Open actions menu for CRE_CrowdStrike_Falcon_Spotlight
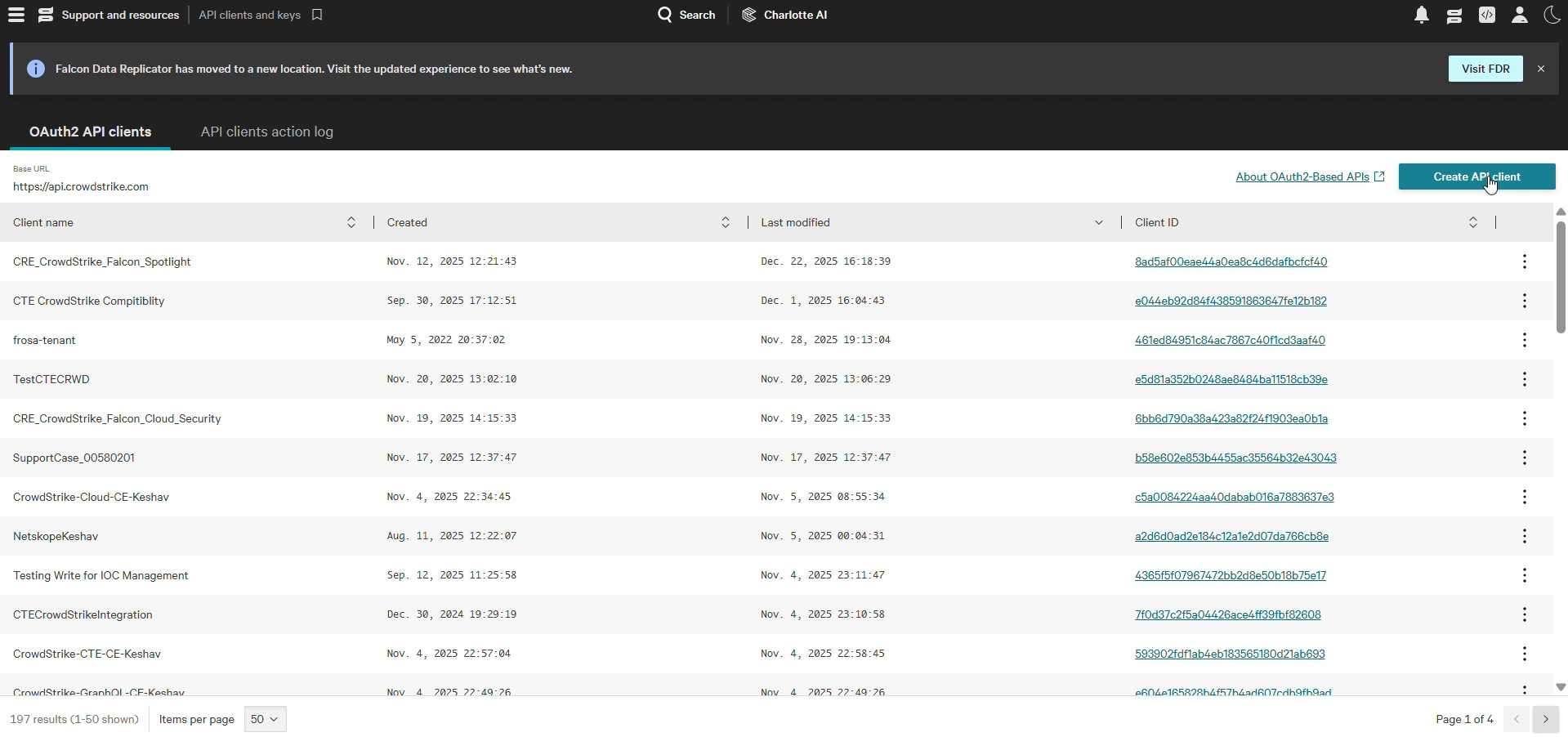 (1525, 261)
